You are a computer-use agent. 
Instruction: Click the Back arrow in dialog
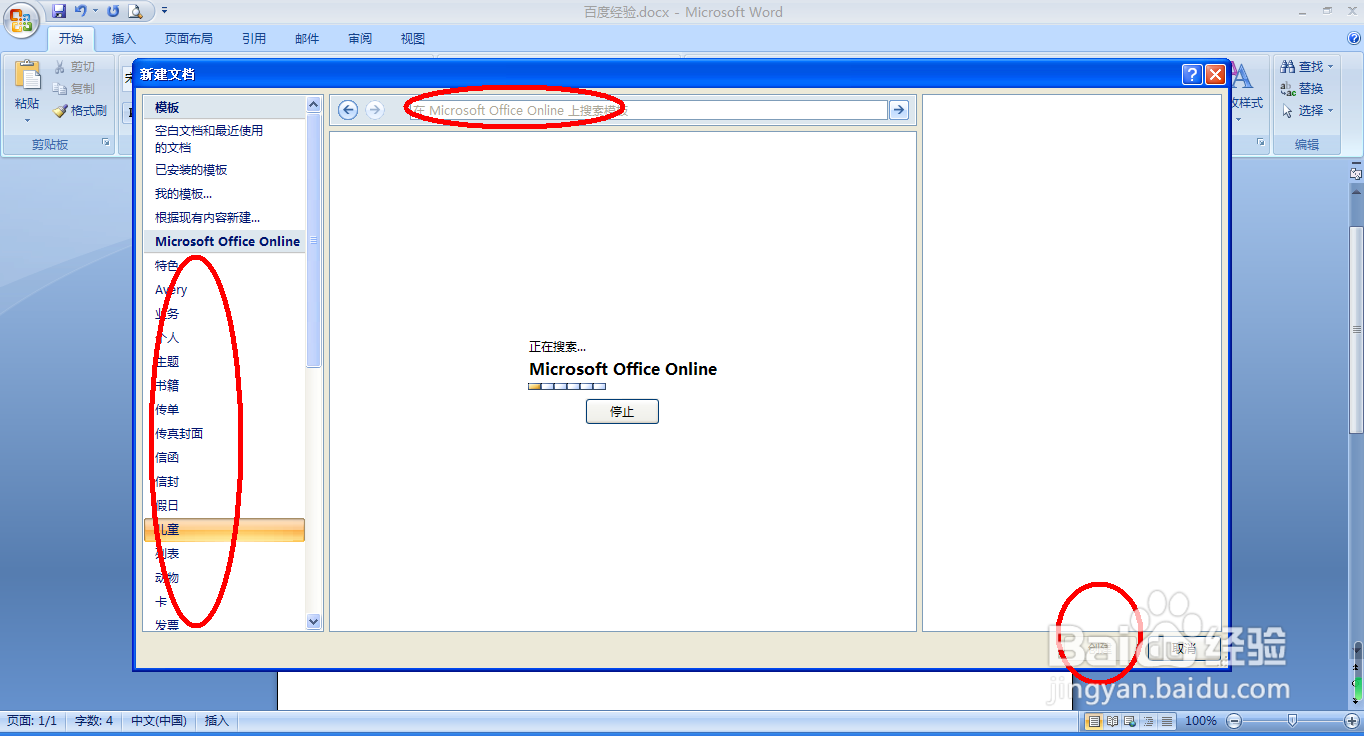pos(348,110)
